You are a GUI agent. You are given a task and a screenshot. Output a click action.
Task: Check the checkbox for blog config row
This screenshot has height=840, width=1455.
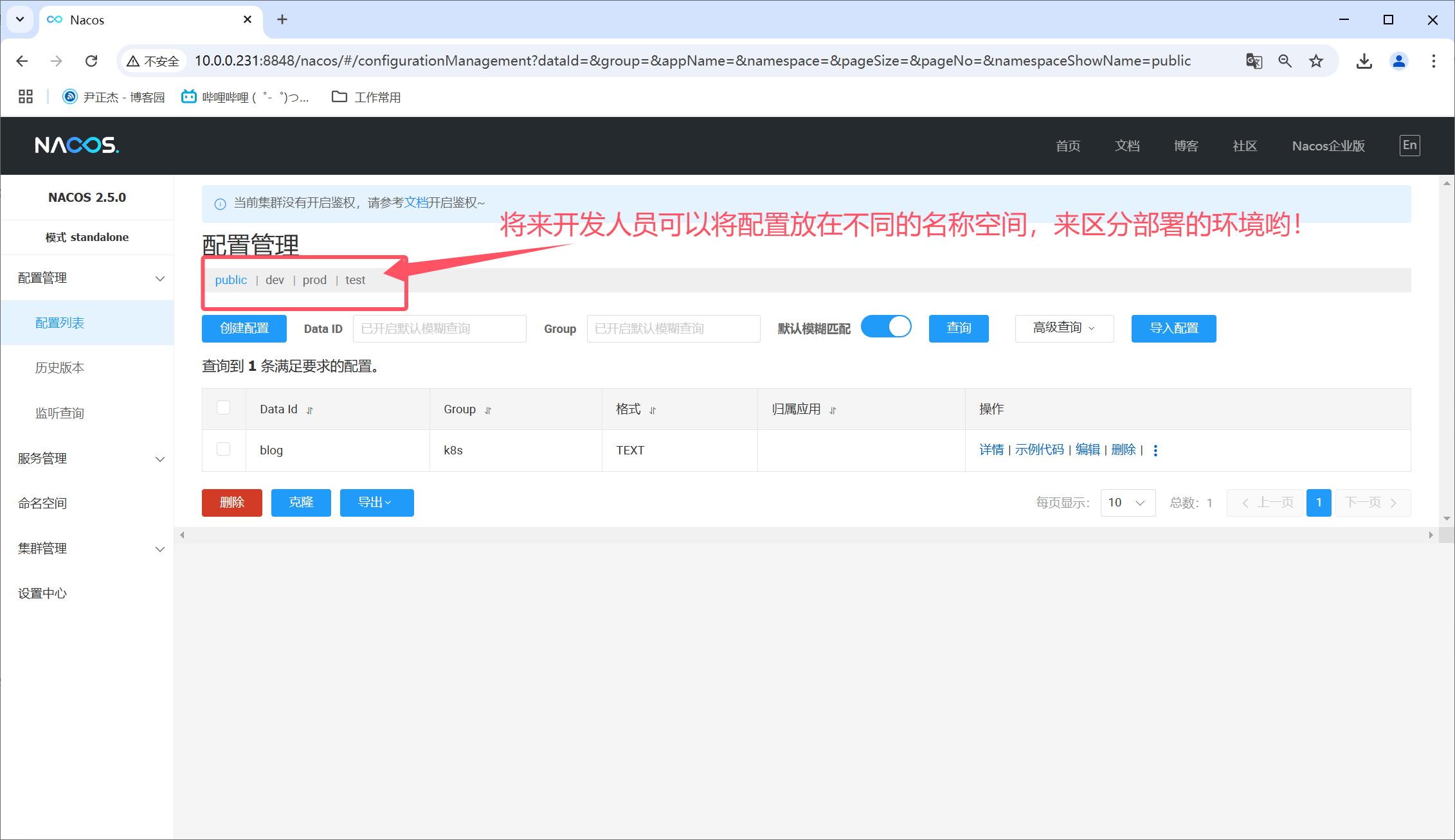point(224,449)
